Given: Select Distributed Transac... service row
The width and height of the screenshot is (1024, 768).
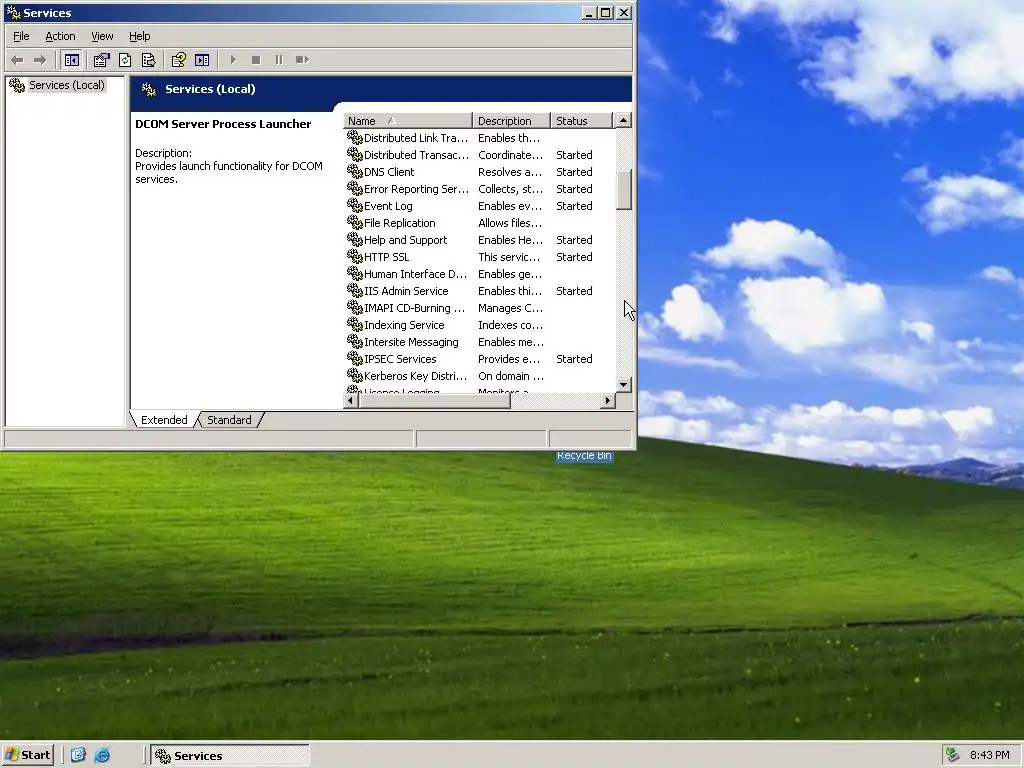Looking at the screenshot, I should 479,155.
